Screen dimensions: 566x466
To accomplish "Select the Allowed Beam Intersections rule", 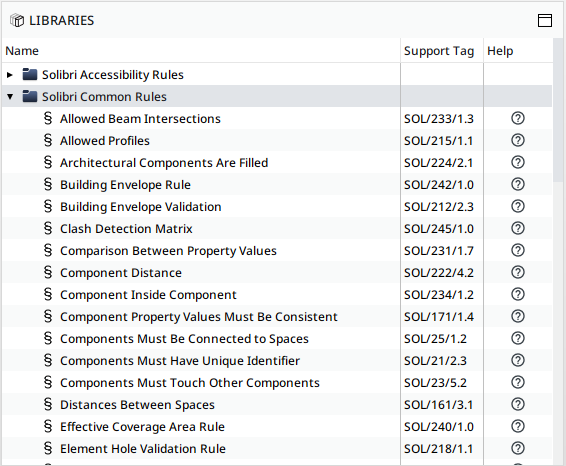I will [140, 119].
